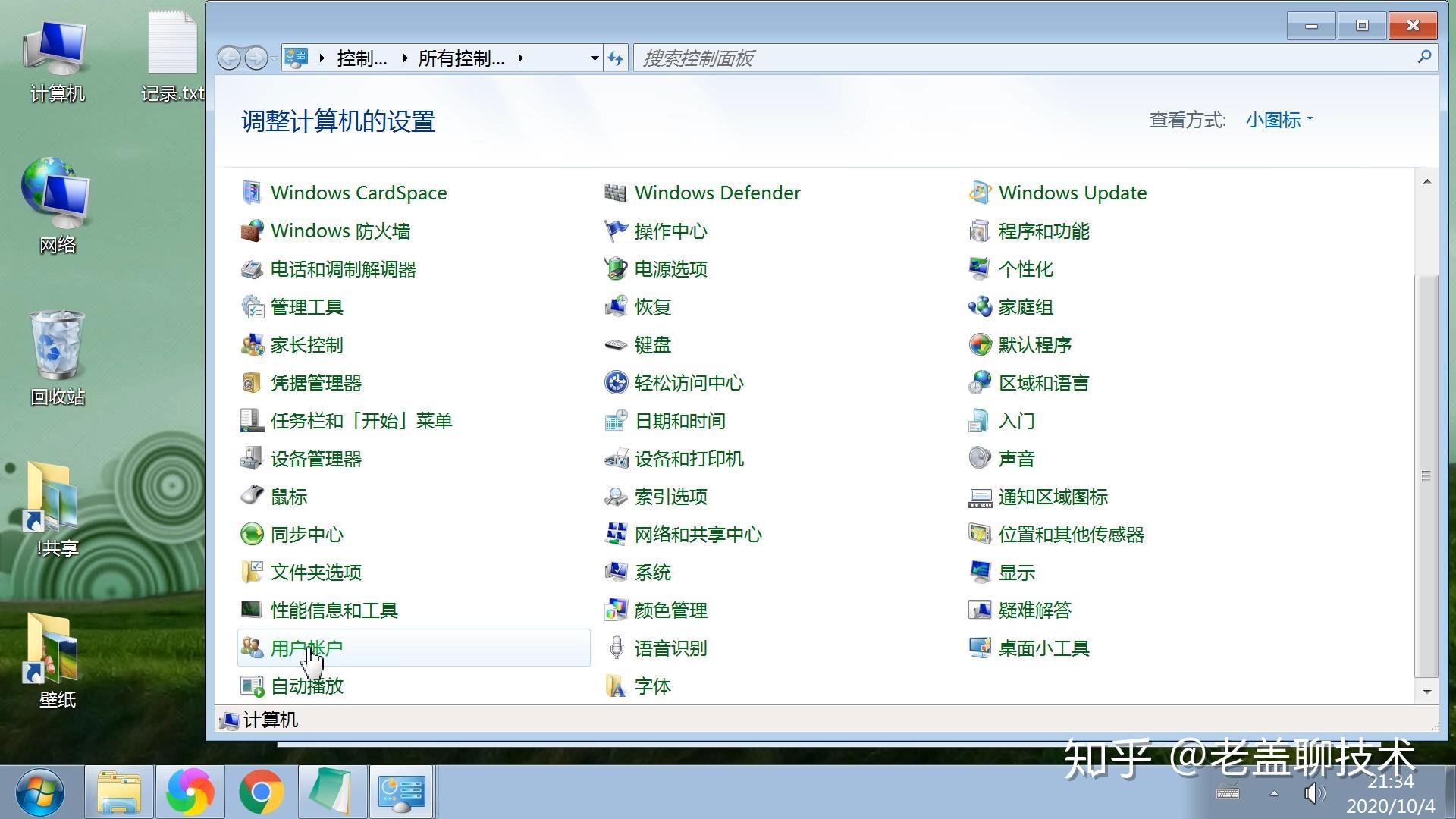The height and width of the screenshot is (819, 1456).
Task: Open the 入门 link
Action: click(x=1017, y=421)
